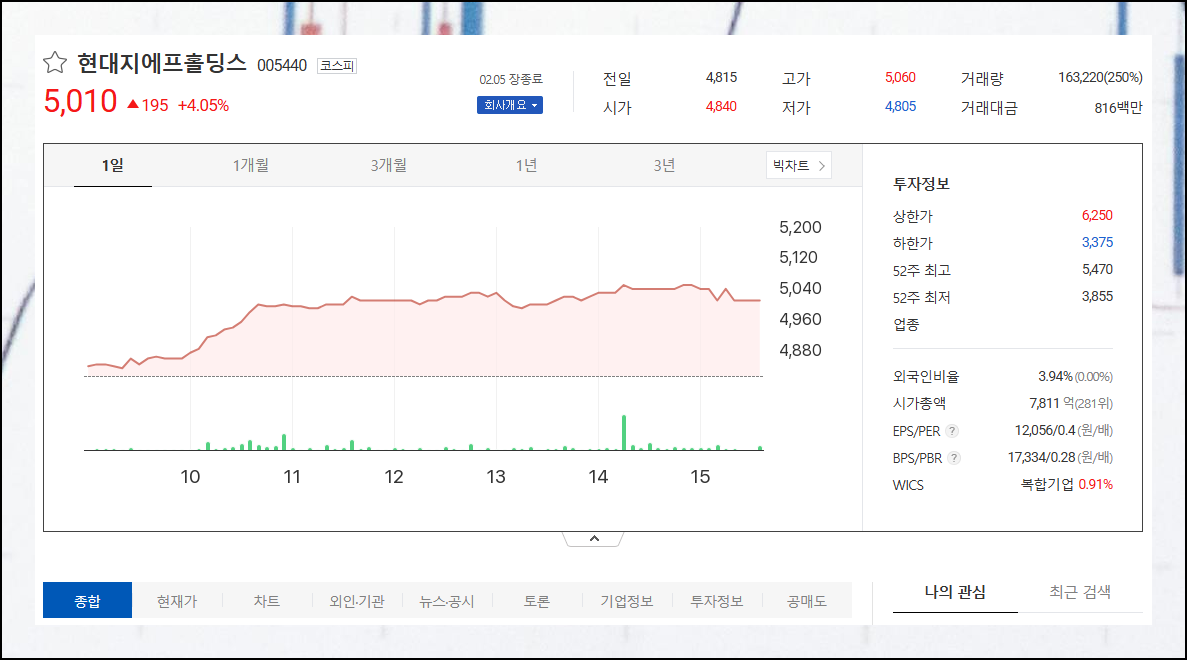
Task: Click chart price axis label 5,200
Action: (x=800, y=227)
